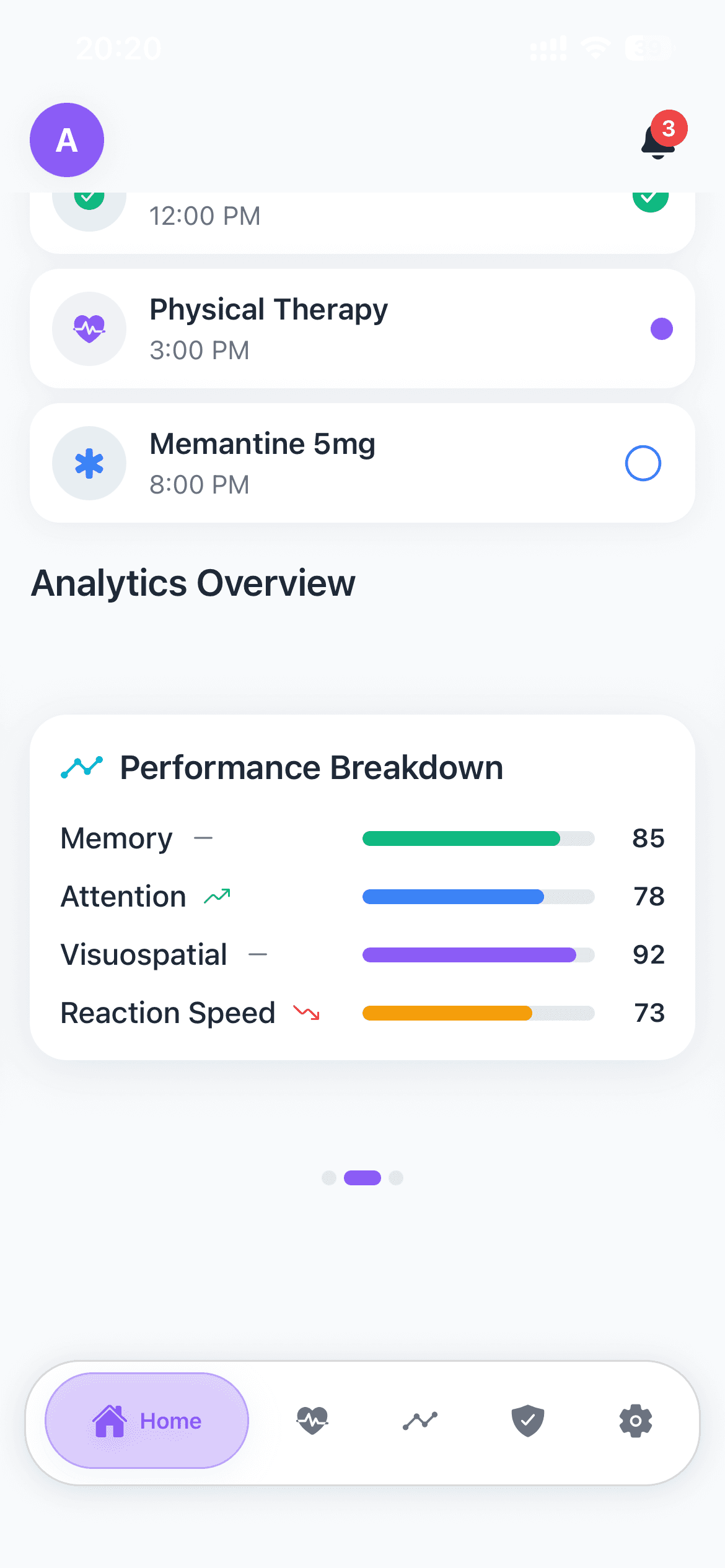Tap the Physical Therapy purple status dot
The width and height of the screenshot is (725, 1568).
click(661, 329)
